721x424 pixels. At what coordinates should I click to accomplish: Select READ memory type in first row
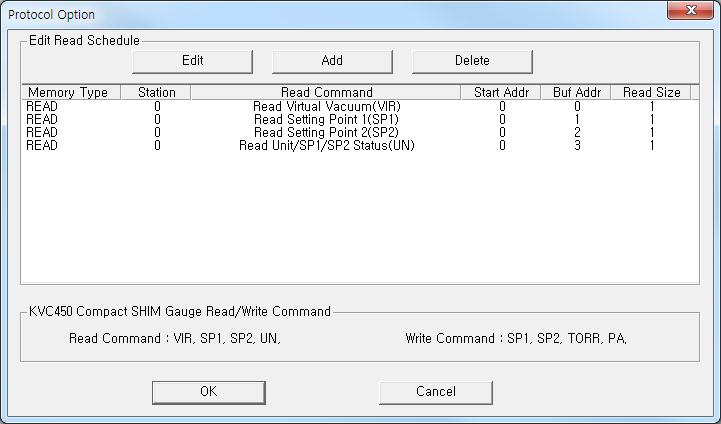(42, 107)
